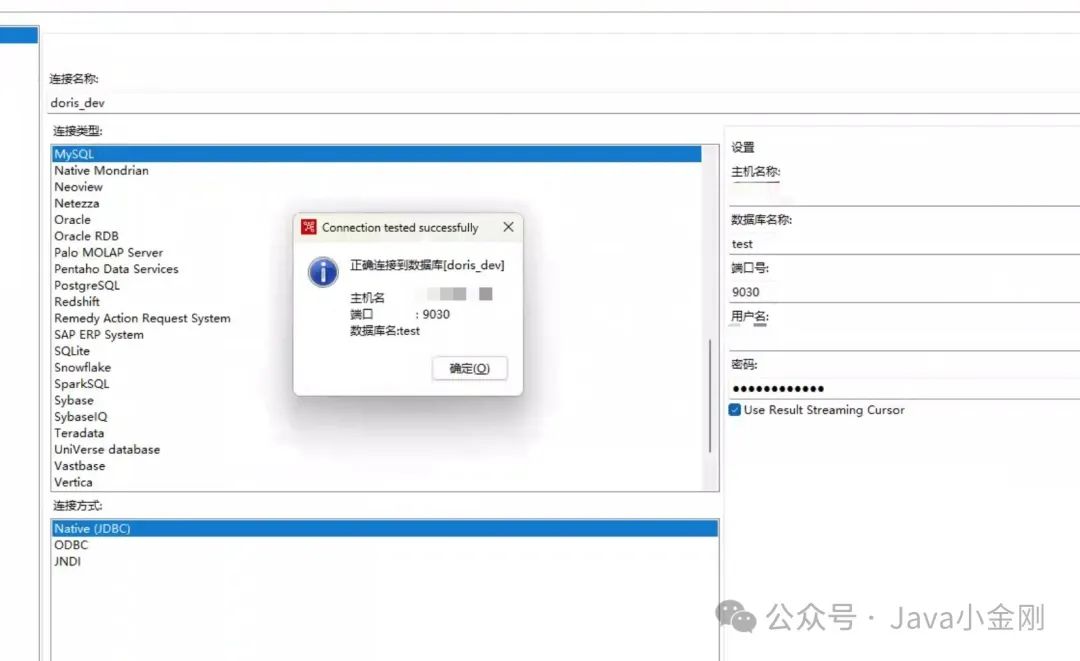Image resolution: width=1080 pixels, height=661 pixels.
Task: Click the connection type list scrollbar
Action: pyautogui.click(x=710, y=396)
